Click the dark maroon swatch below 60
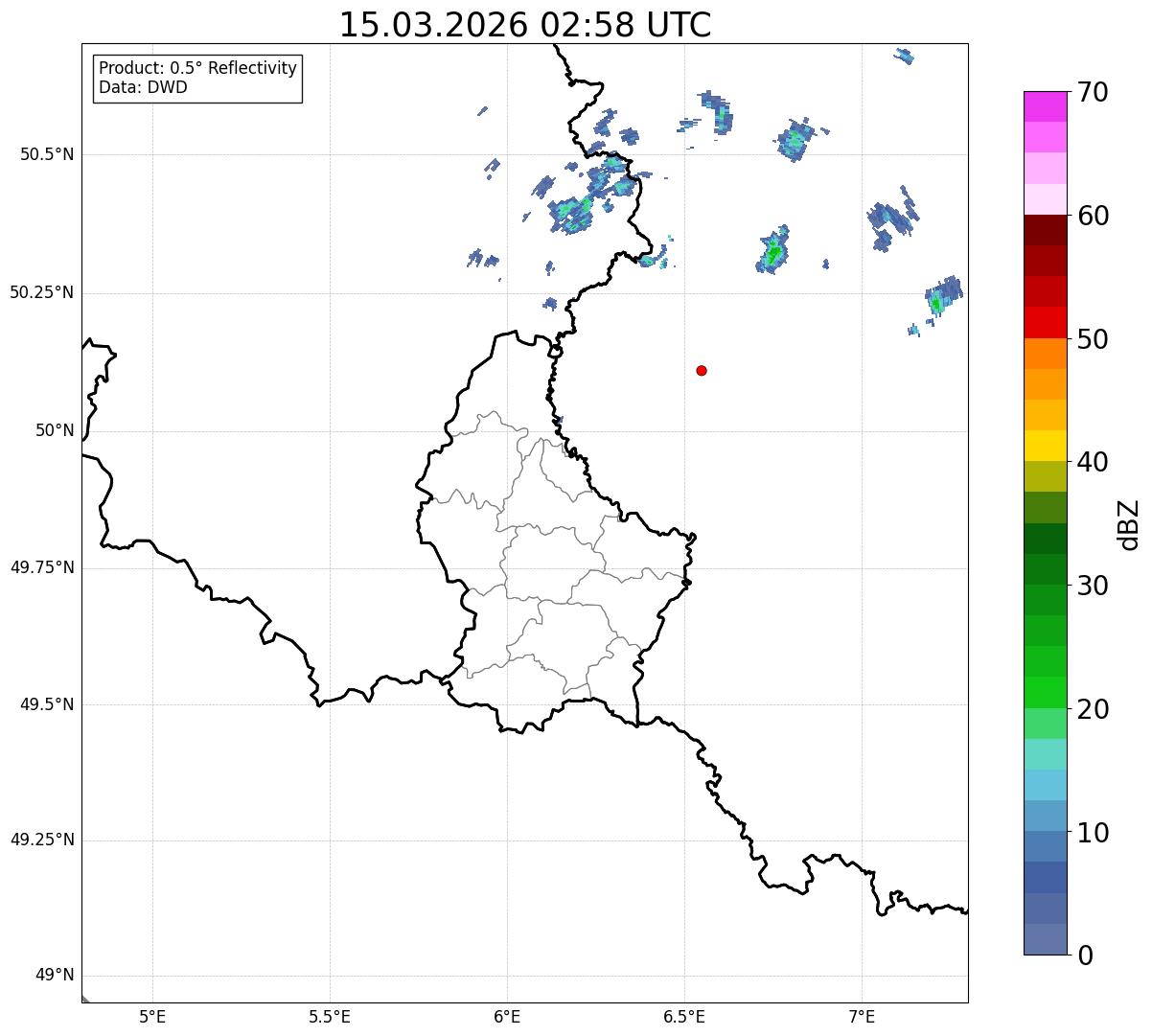The height and width of the screenshot is (1036, 1152). click(1046, 230)
